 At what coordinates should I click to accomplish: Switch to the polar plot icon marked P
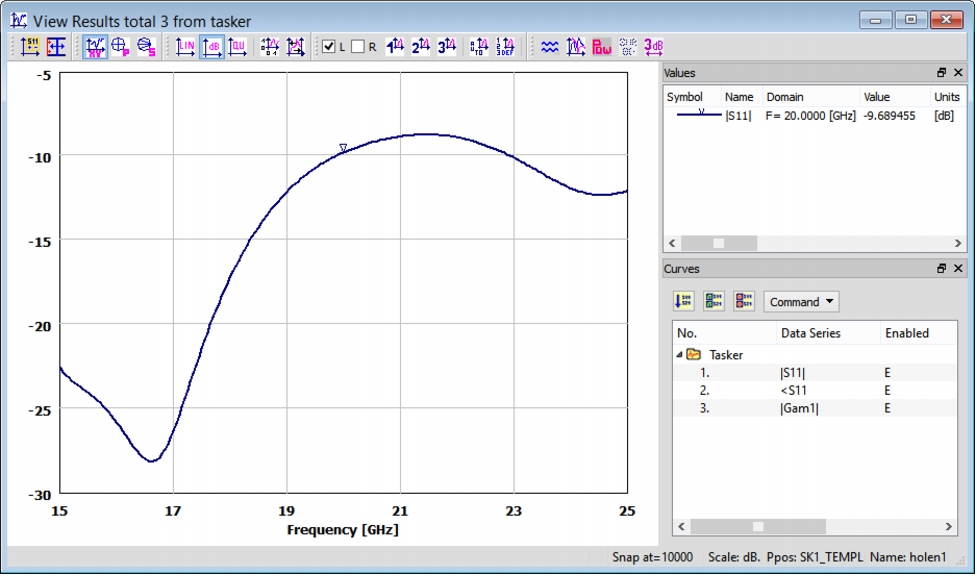click(120, 47)
